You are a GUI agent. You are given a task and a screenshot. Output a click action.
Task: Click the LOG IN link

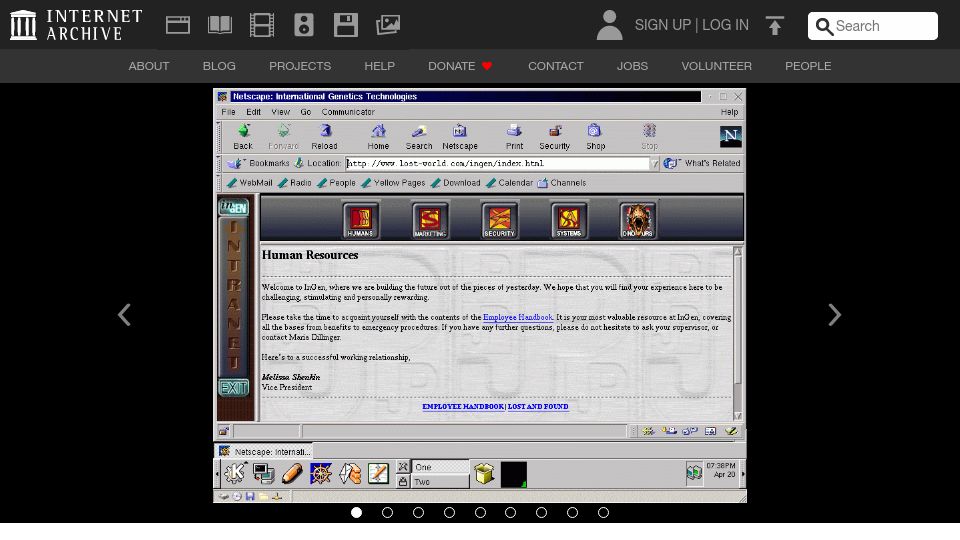pos(726,25)
